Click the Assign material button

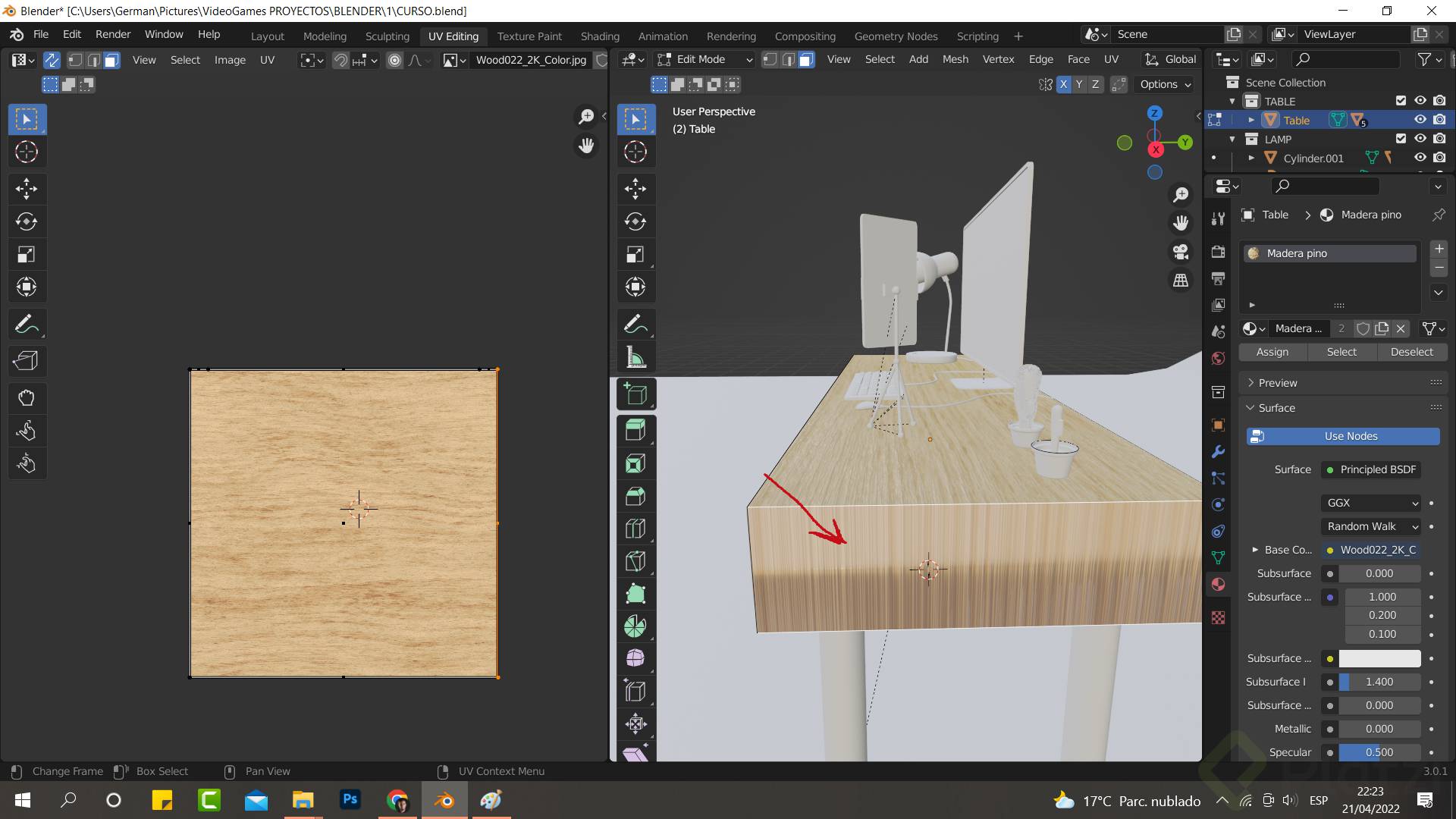tap(1272, 352)
